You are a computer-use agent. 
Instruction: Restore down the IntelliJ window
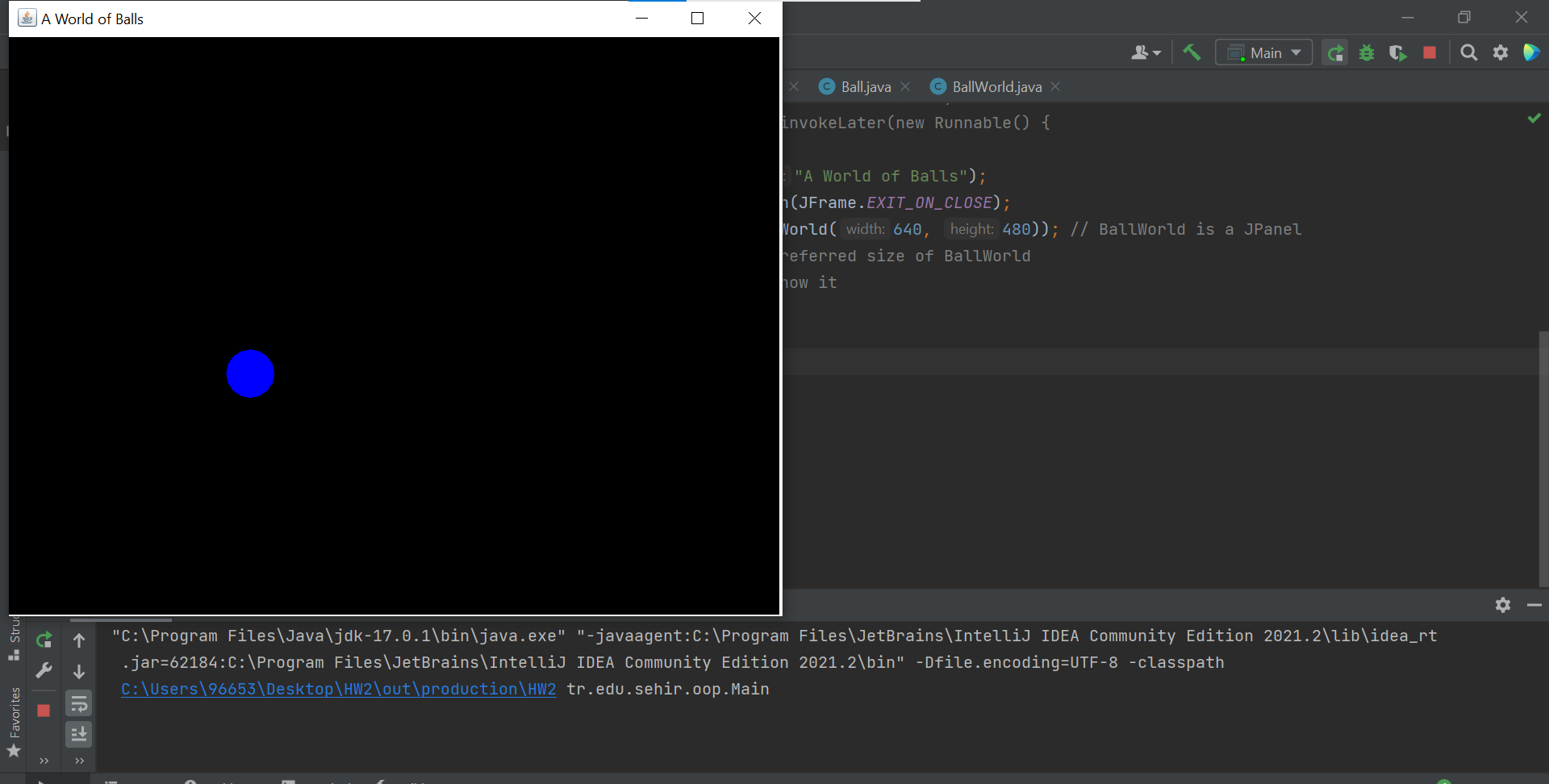click(x=1464, y=17)
